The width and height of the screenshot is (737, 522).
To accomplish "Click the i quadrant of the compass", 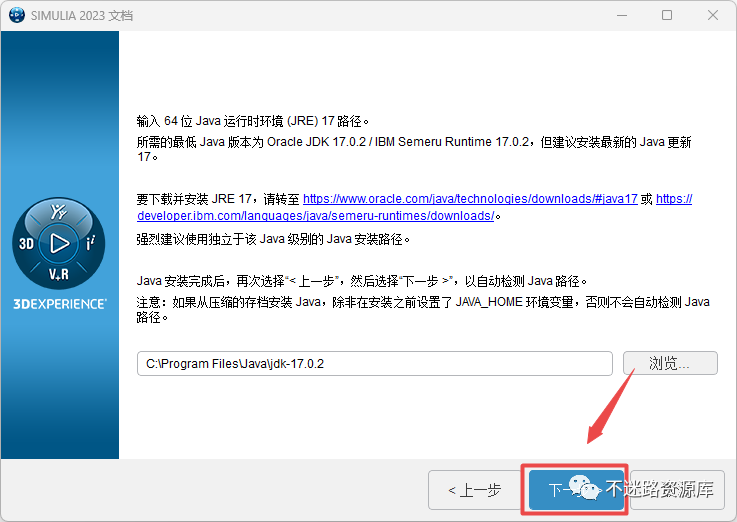I will tap(90, 243).
